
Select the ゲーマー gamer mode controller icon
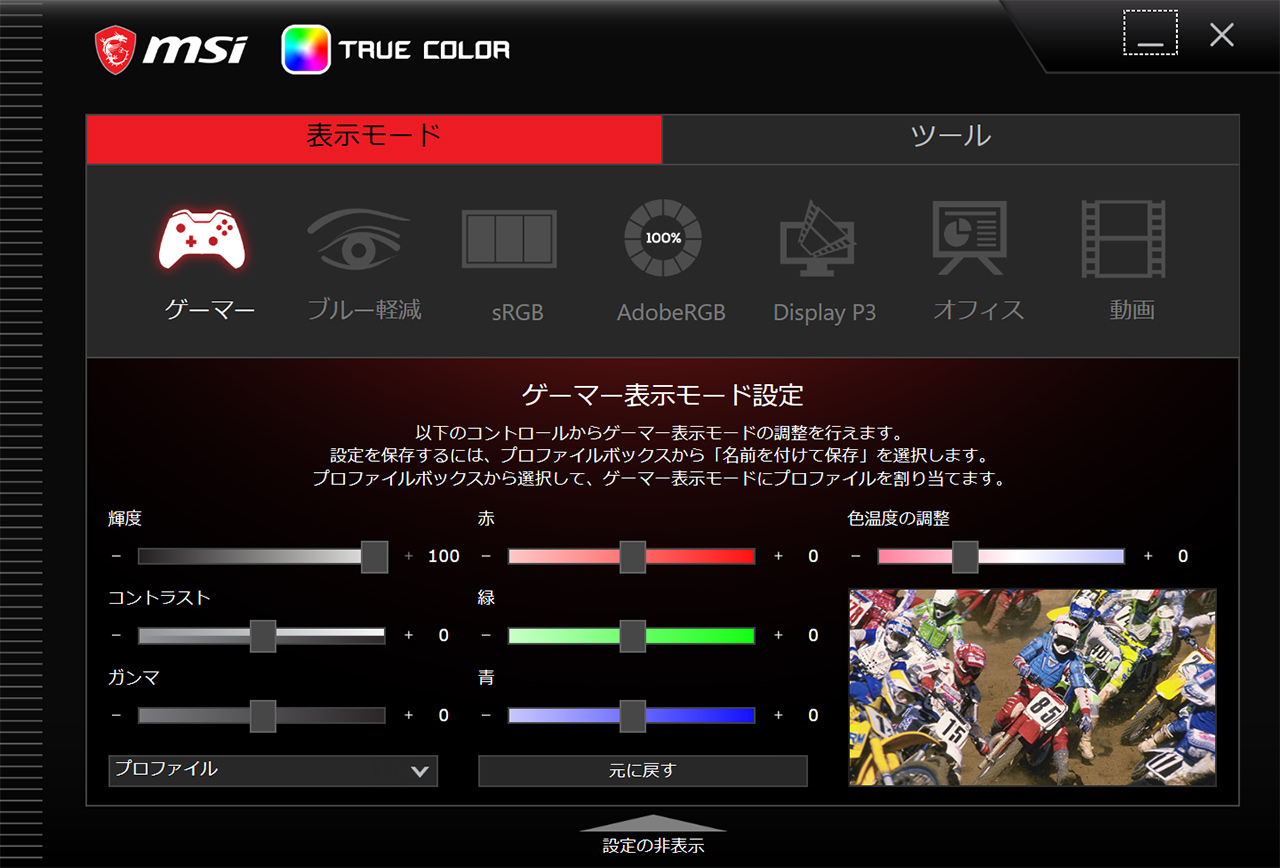pyautogui.click(x=203, y=241)
